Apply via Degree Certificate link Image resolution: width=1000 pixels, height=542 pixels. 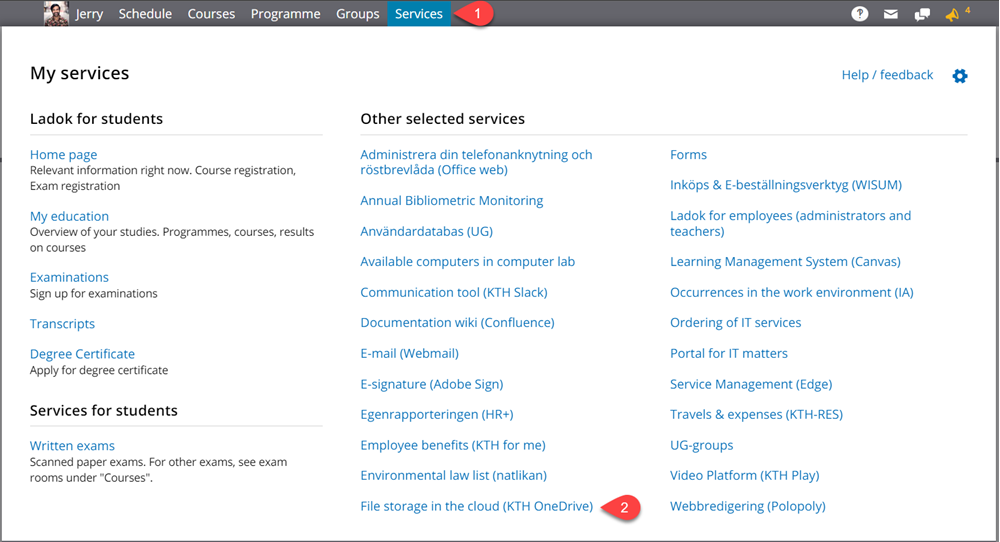click(x=82, y=354)
